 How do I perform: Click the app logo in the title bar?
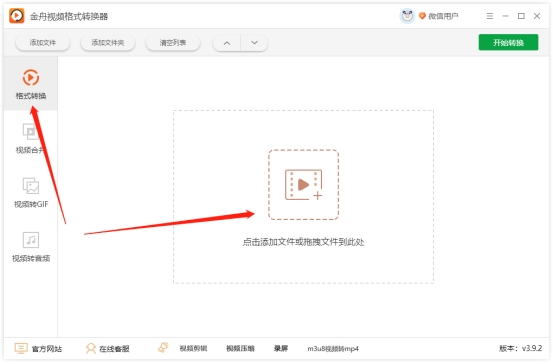coord(17,16)
